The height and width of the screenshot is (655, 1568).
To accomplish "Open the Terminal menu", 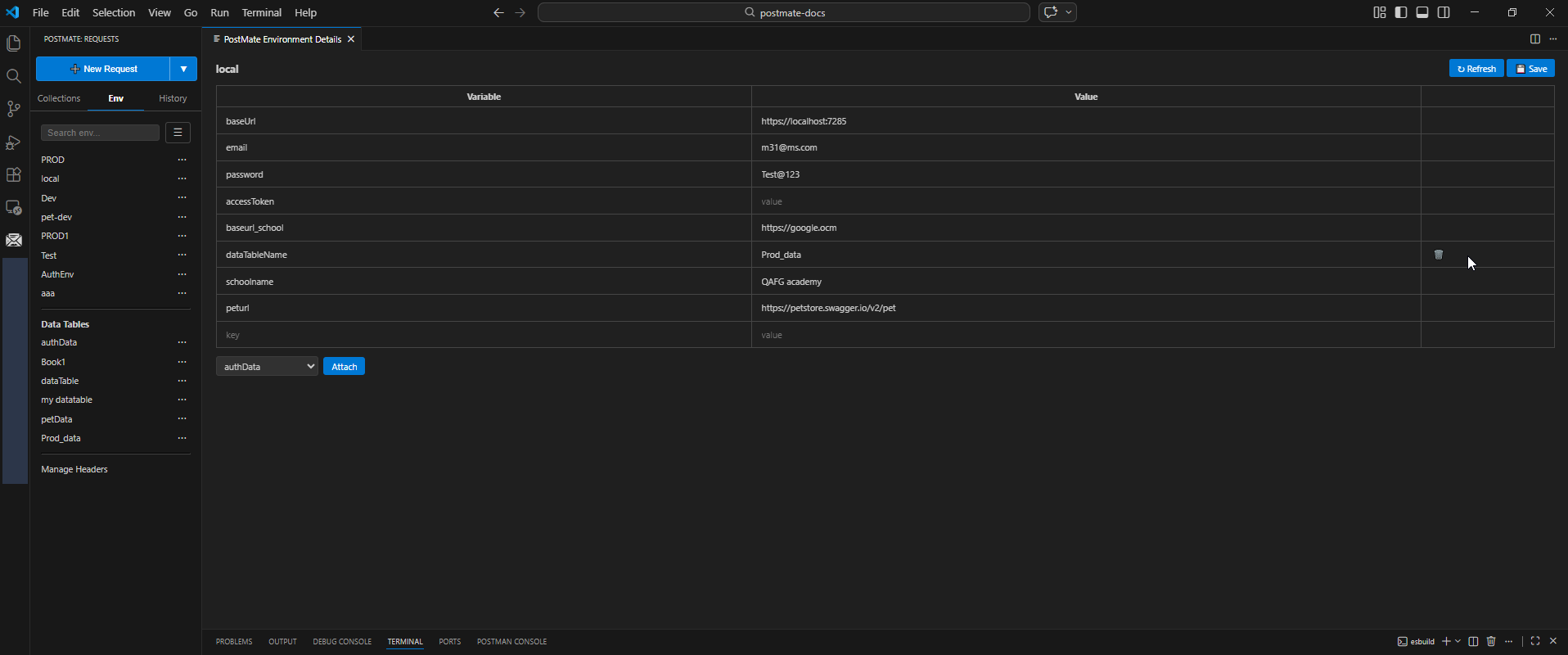I will coord(262,12).
